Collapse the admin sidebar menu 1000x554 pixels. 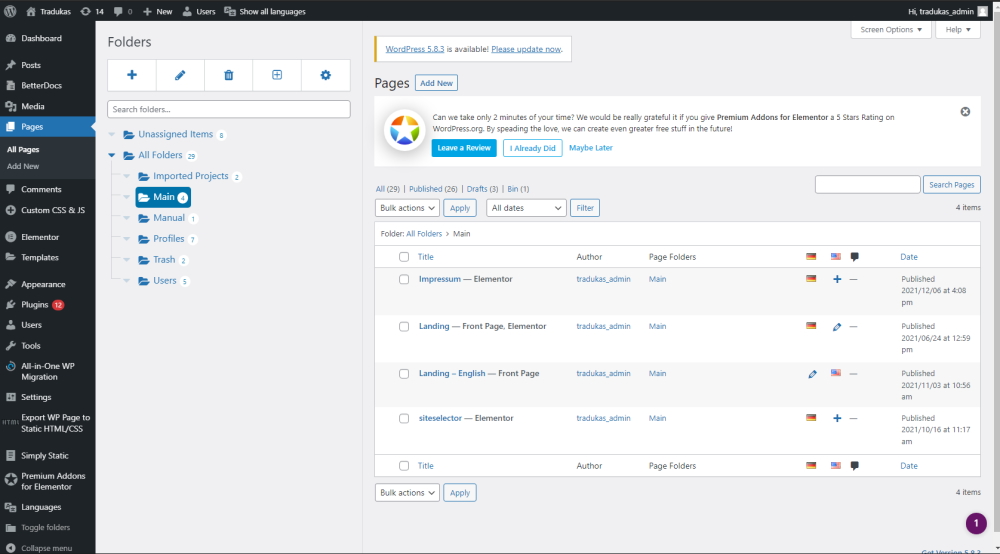pos(48,548)
